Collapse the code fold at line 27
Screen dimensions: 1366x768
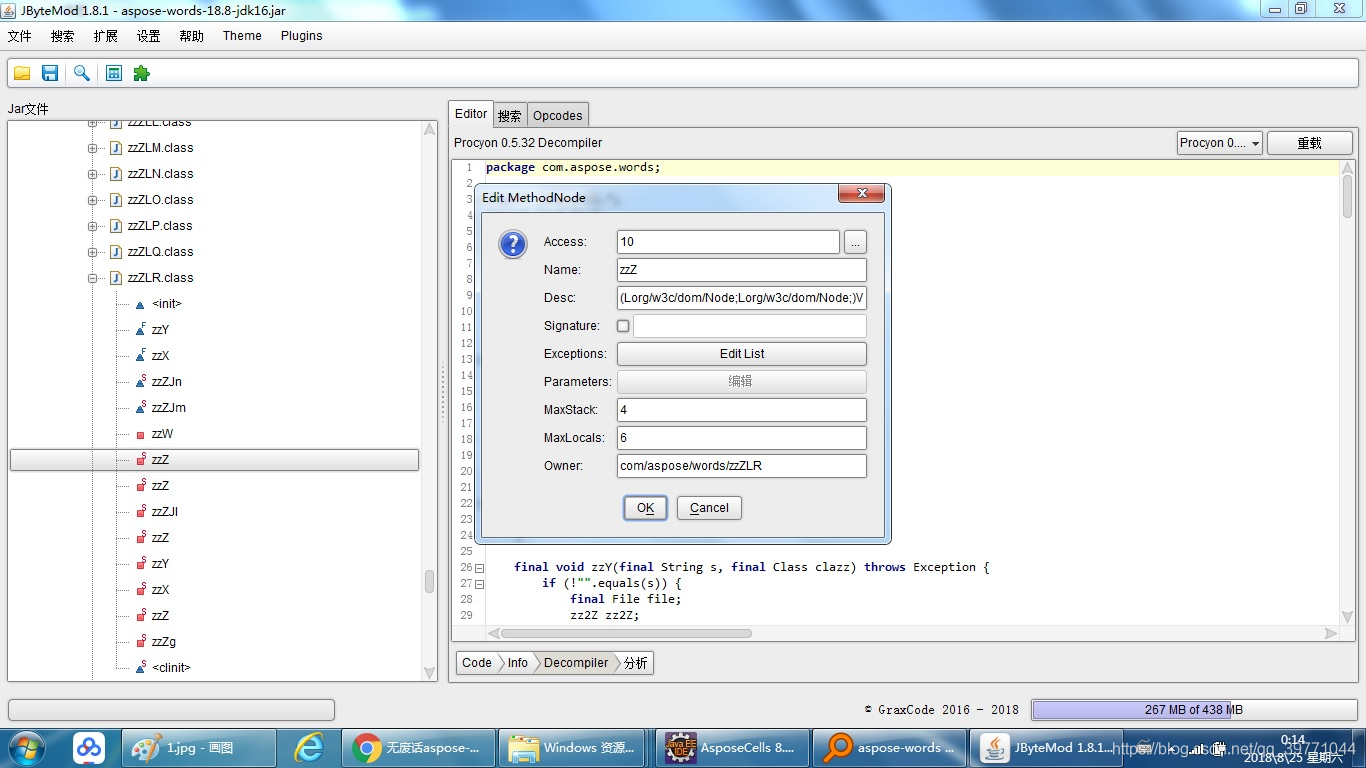coord(479,584)
